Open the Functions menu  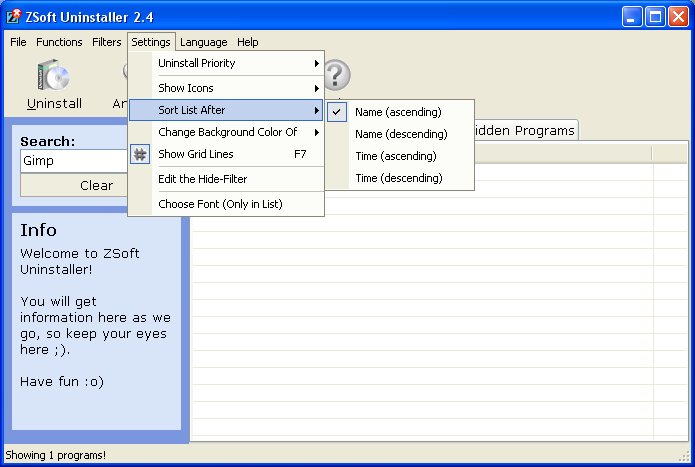[x=59, y=42]
